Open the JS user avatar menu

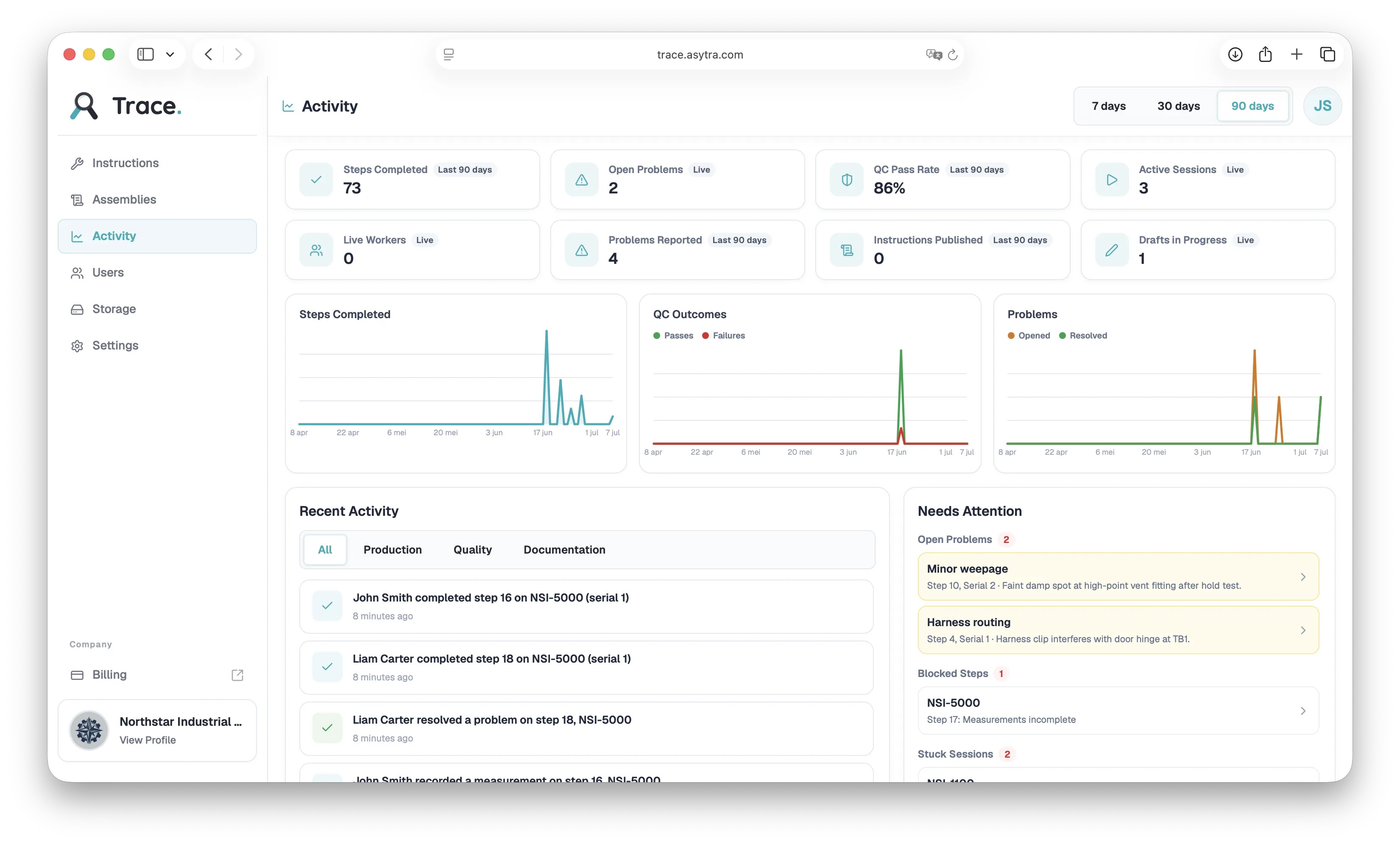coord(1322,106)
